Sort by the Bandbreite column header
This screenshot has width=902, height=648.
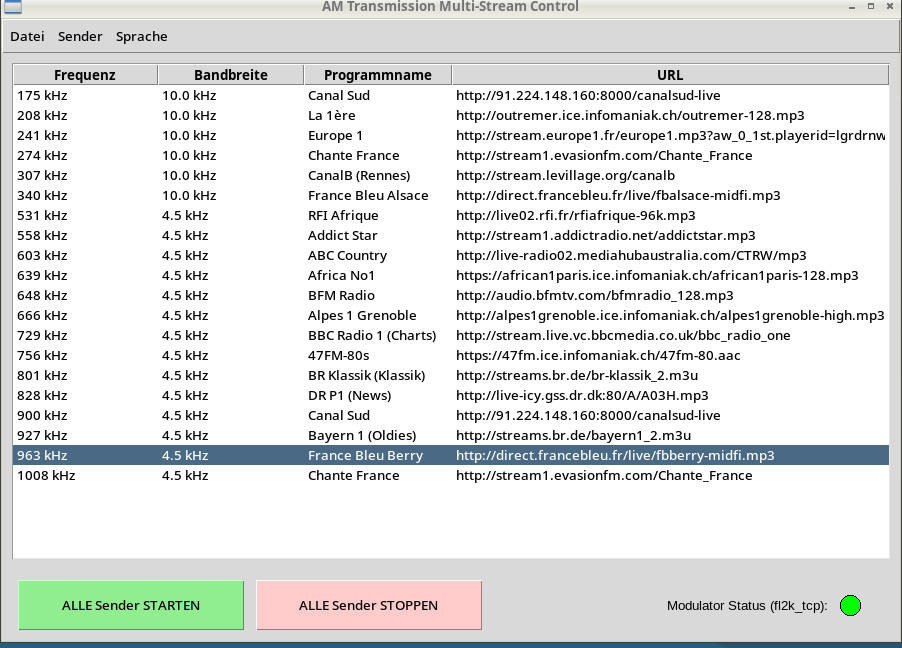click(231, 75)
